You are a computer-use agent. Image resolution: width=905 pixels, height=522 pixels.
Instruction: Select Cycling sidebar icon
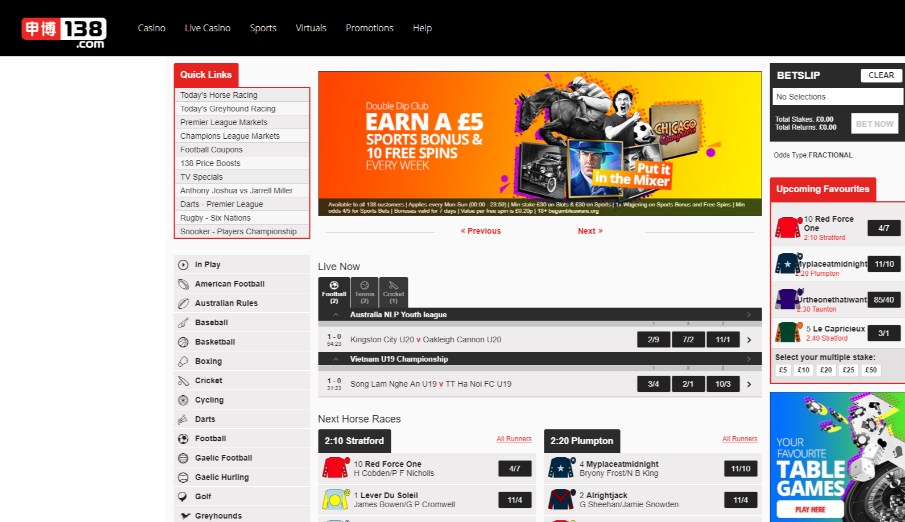(x=183, y=400)
